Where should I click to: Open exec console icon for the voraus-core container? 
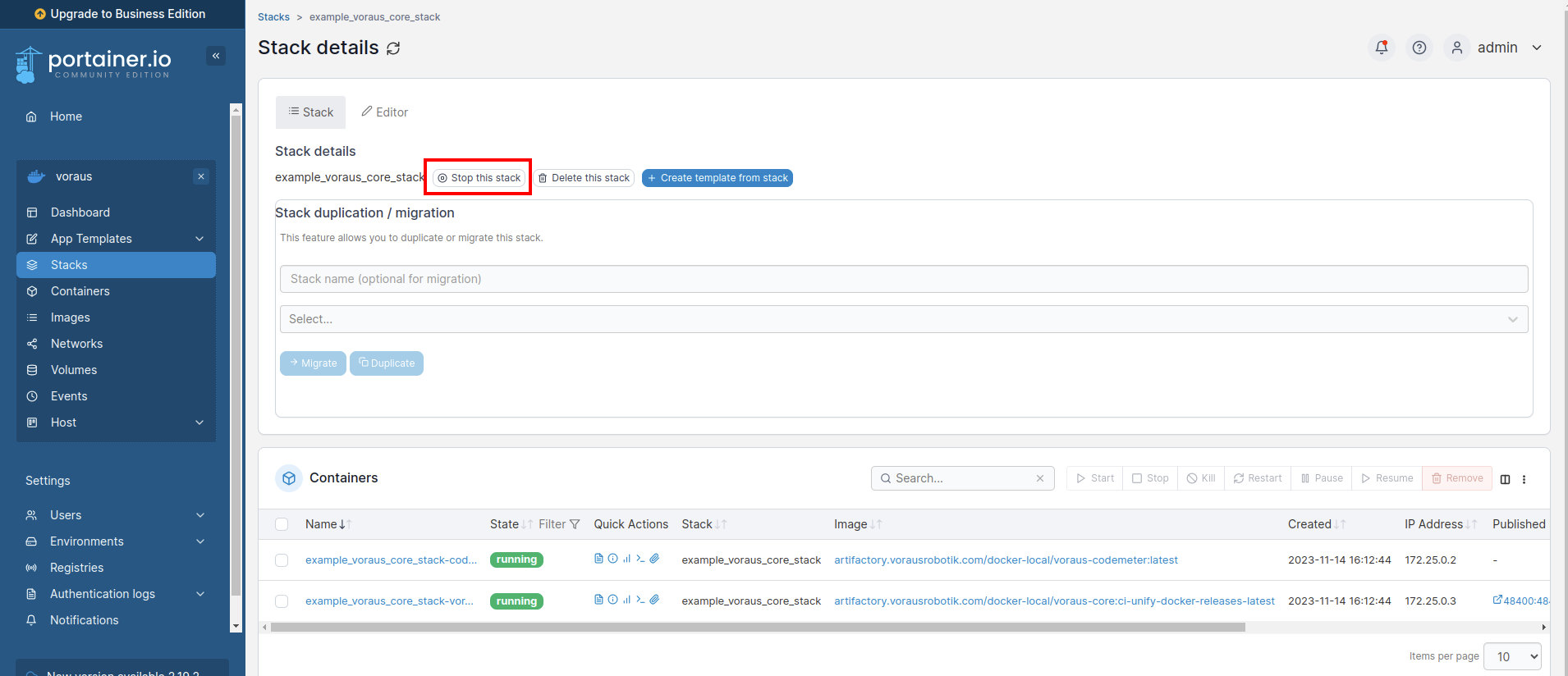640,600
